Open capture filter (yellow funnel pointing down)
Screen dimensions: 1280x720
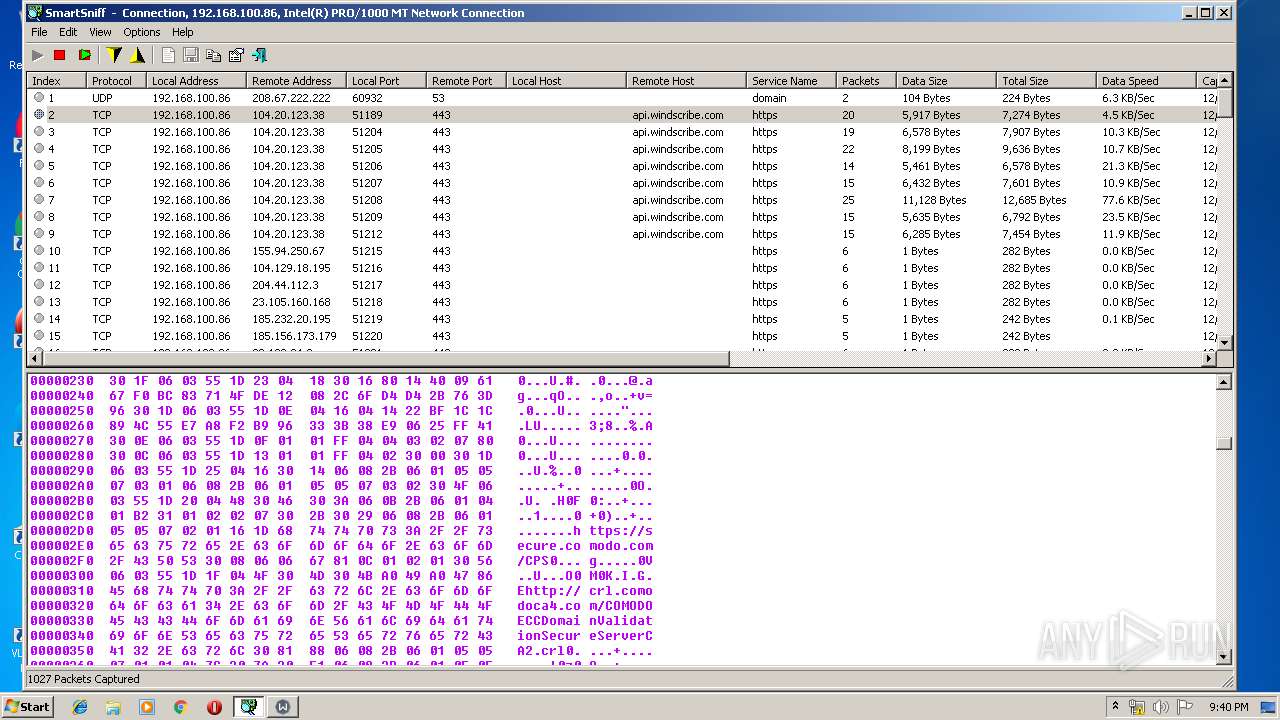point(114,55)
